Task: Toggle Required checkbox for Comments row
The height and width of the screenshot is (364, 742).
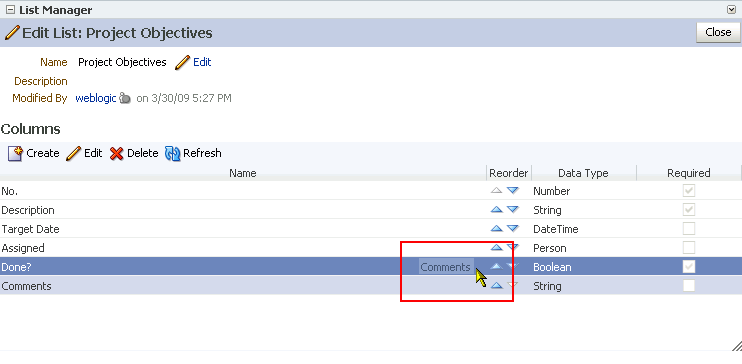Action: click(689, 285)
